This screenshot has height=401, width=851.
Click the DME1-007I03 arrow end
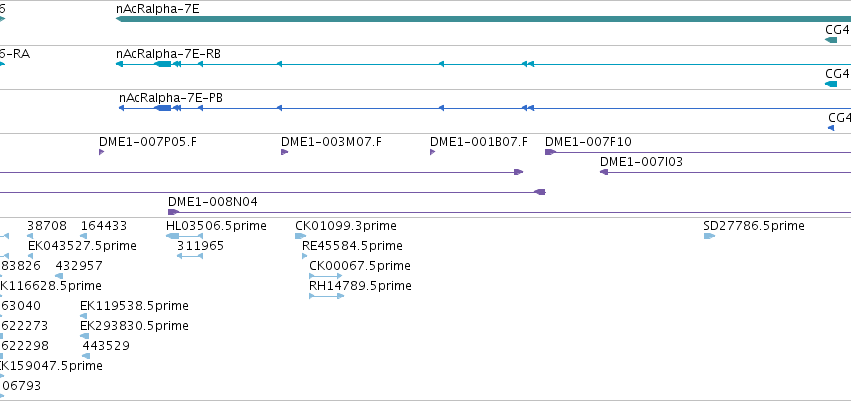pos(604,172)
